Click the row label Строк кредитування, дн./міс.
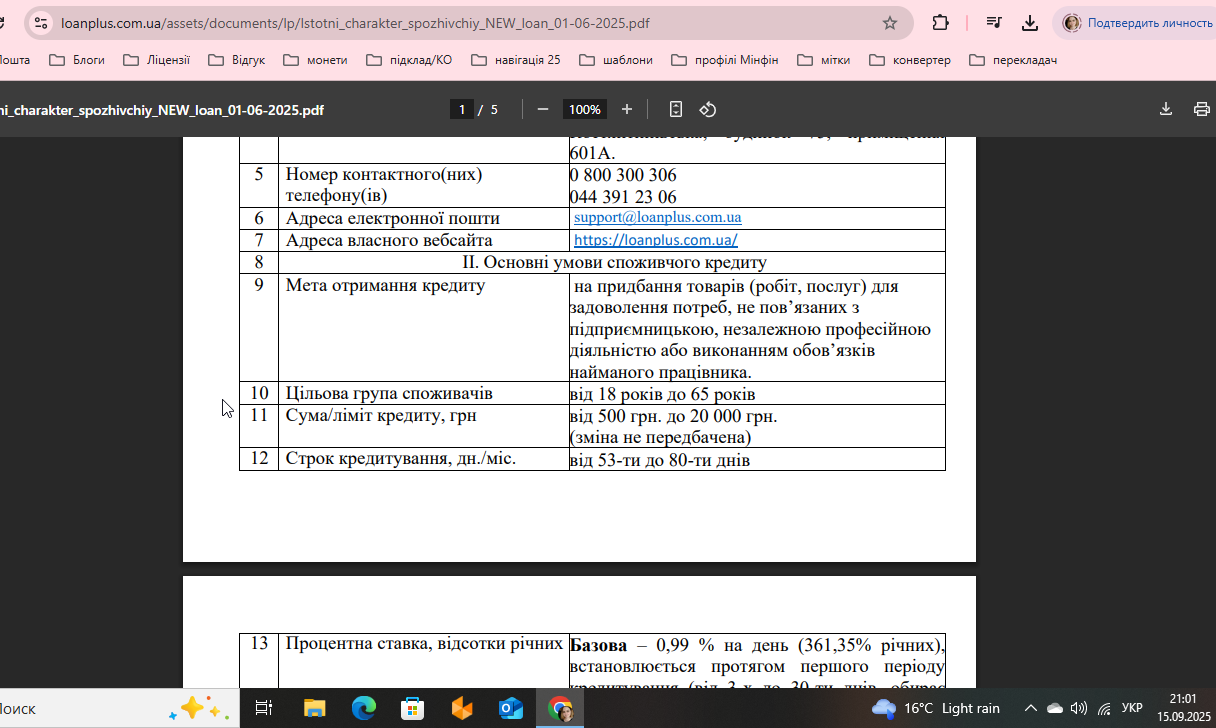Viewport: 1216px width, 728px height. pyautogui.click(x=401, y=459)
